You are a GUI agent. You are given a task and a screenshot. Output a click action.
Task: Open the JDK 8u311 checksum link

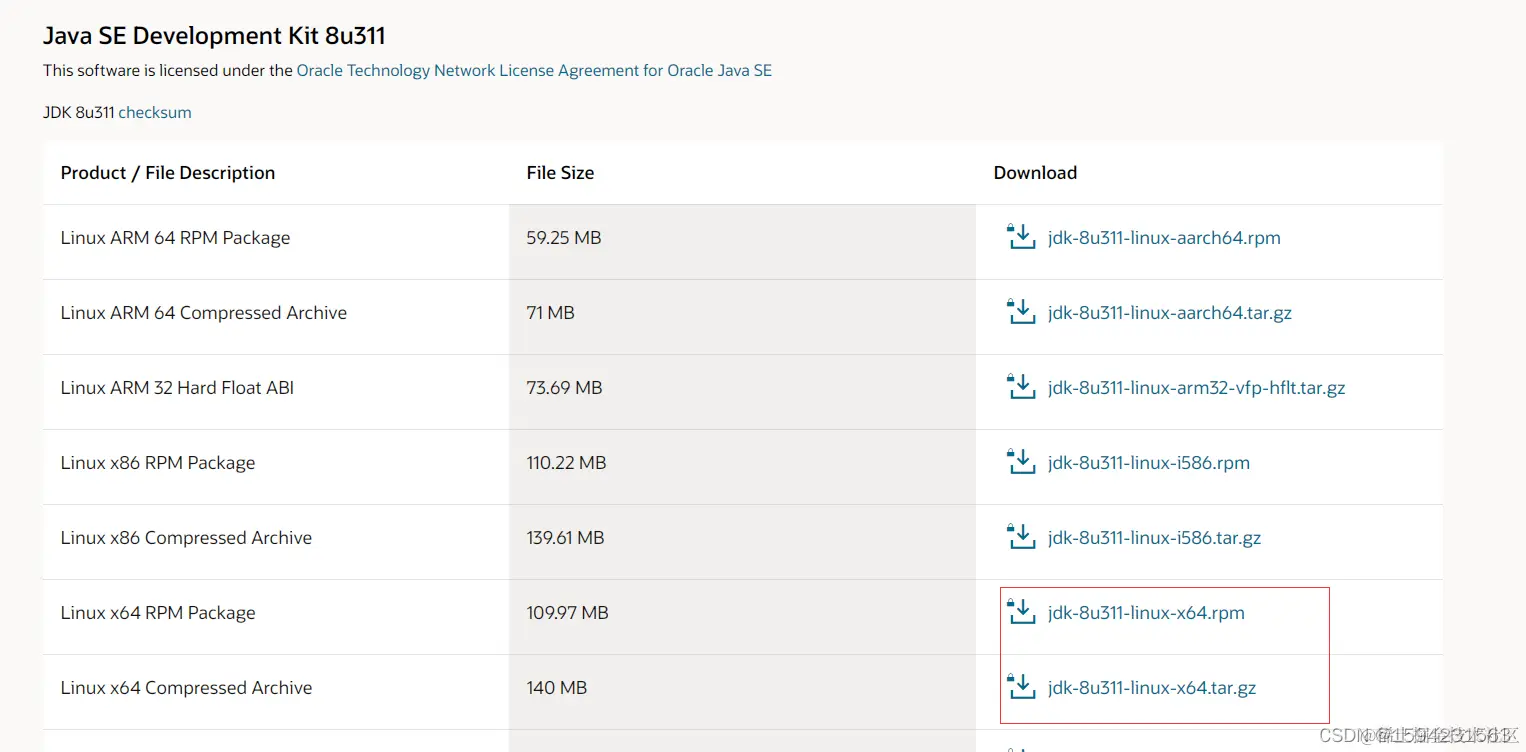coord(155,112)
